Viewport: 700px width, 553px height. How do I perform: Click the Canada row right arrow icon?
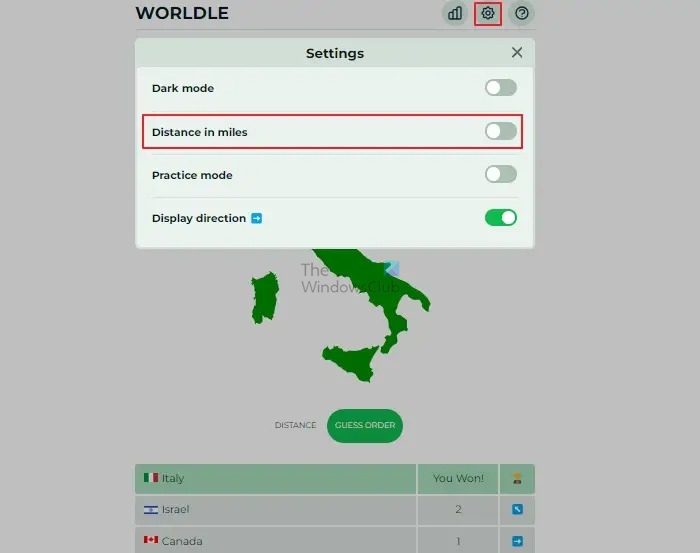click(x=517, y=541)
